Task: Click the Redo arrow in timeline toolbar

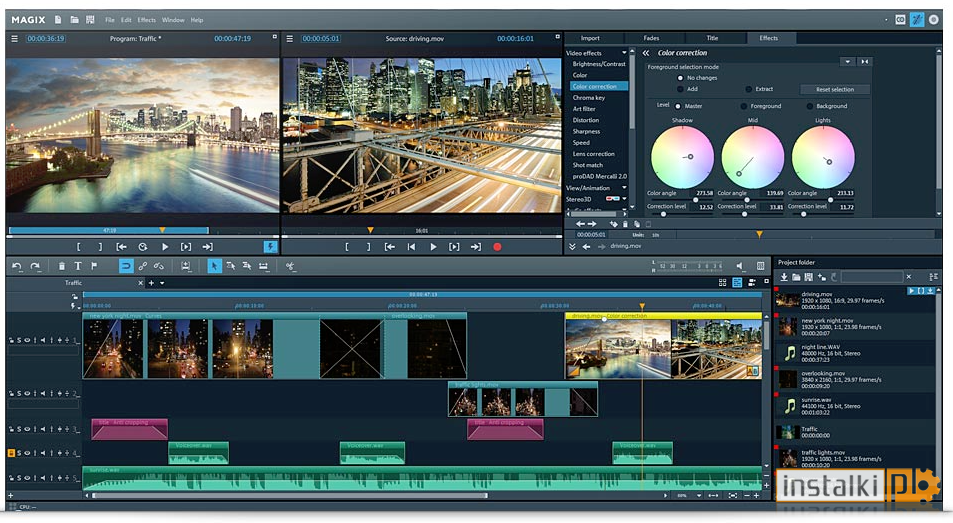Action: click(35, 266)
